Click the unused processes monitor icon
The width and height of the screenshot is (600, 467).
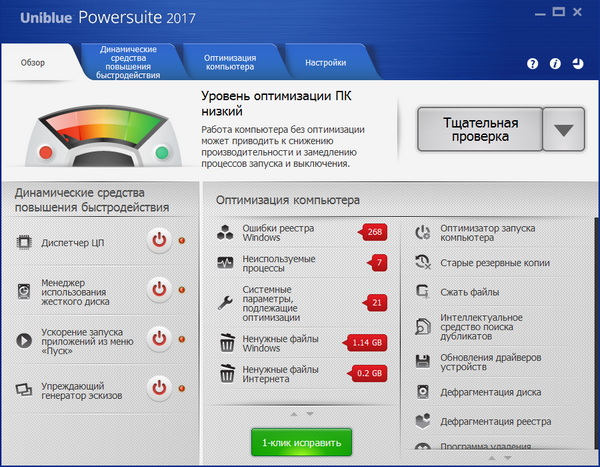[225, 263]
